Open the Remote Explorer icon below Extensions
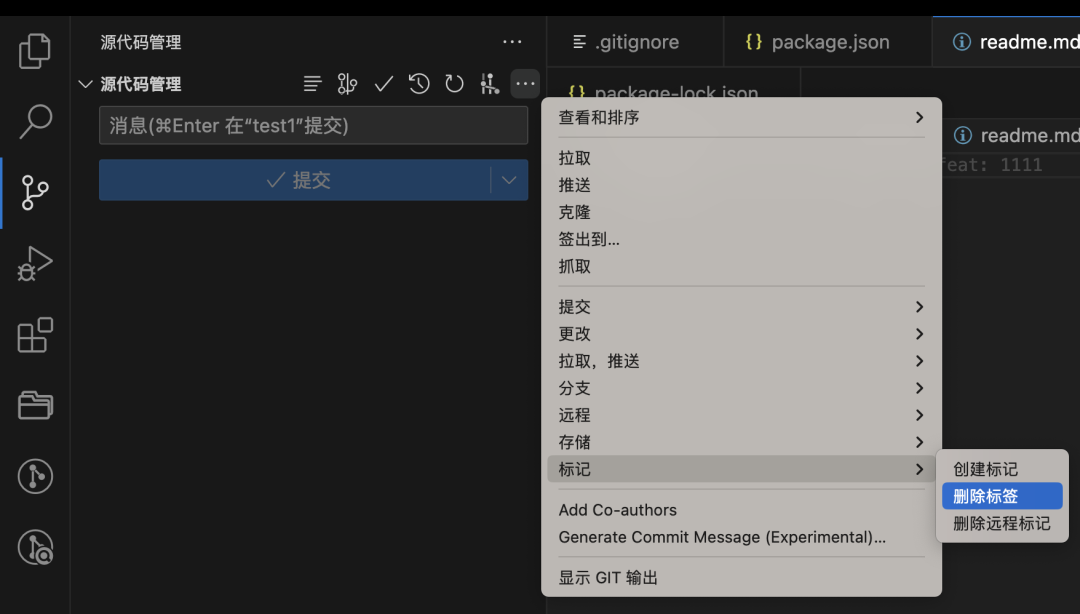The image size is (1080, 614). click(35, 405)
